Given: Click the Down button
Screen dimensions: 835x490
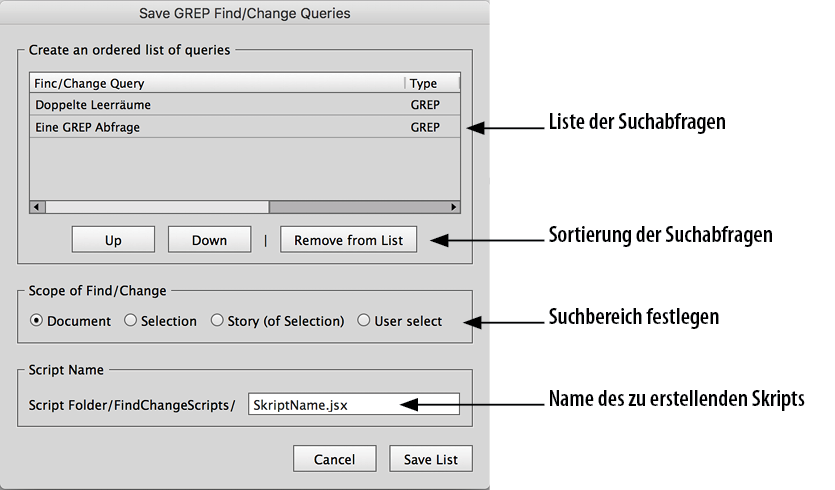Looking at the screenshot, I should 209,240.
